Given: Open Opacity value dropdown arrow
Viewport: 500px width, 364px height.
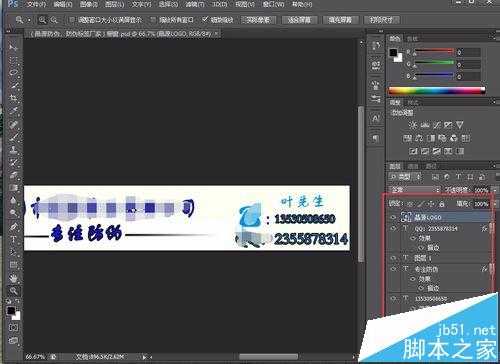Looking at the screenshot, I should click(494, 190).
